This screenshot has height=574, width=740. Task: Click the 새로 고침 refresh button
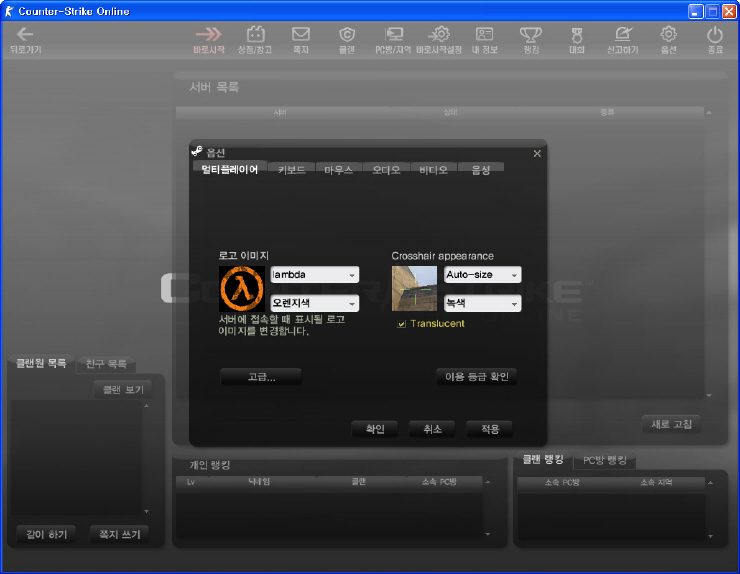coord(672,424)
